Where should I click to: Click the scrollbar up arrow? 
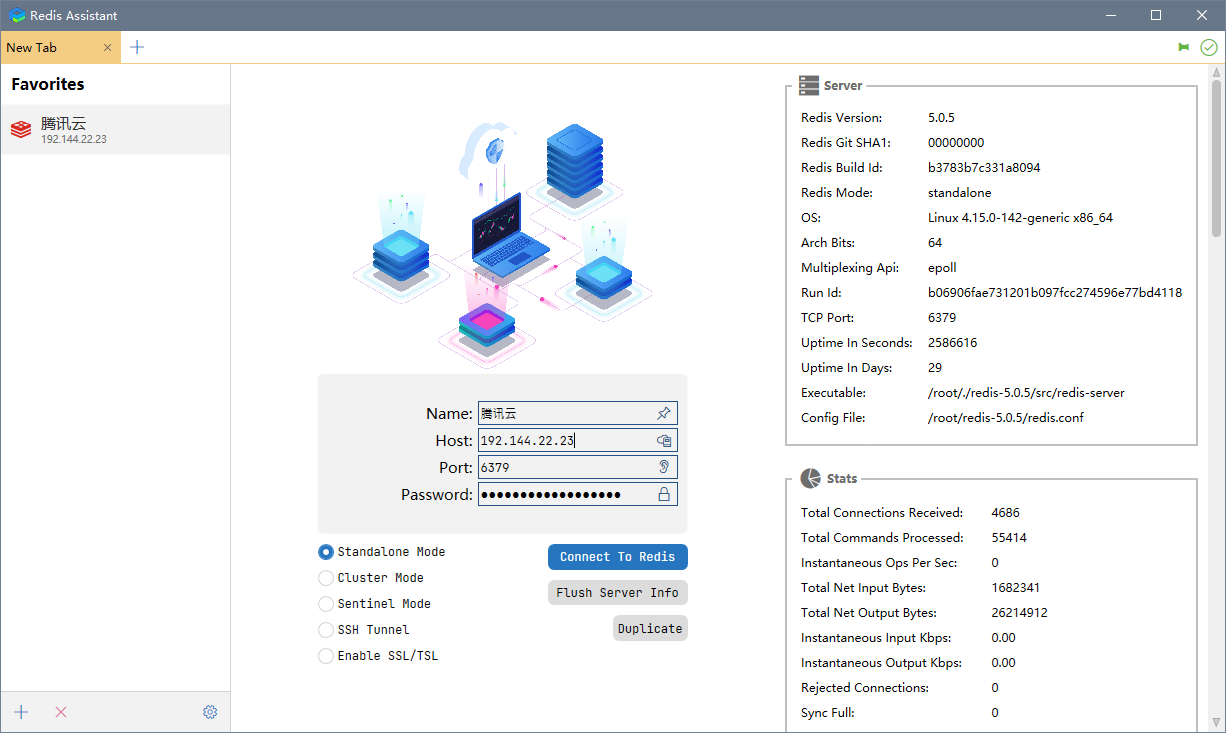pos(1217,72)
